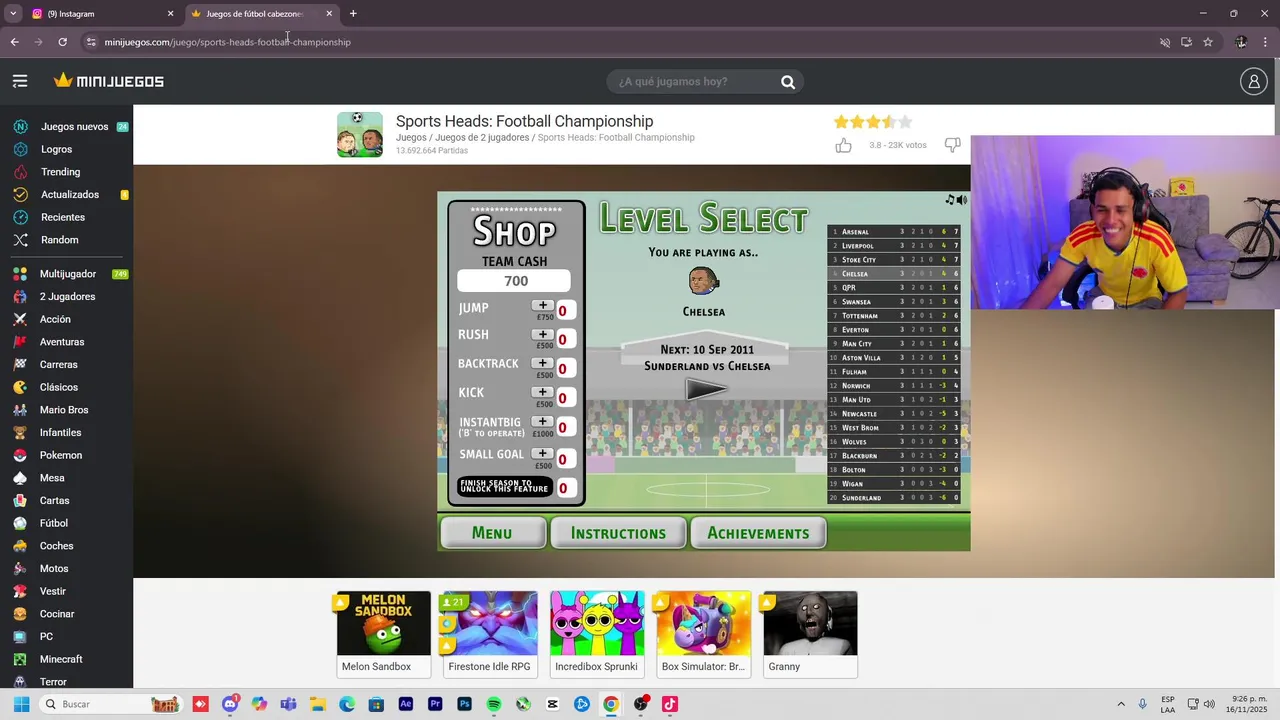1280x720 pixels.
Task: Click the thumbs-up like icon
Action: (x=844, y=145)
